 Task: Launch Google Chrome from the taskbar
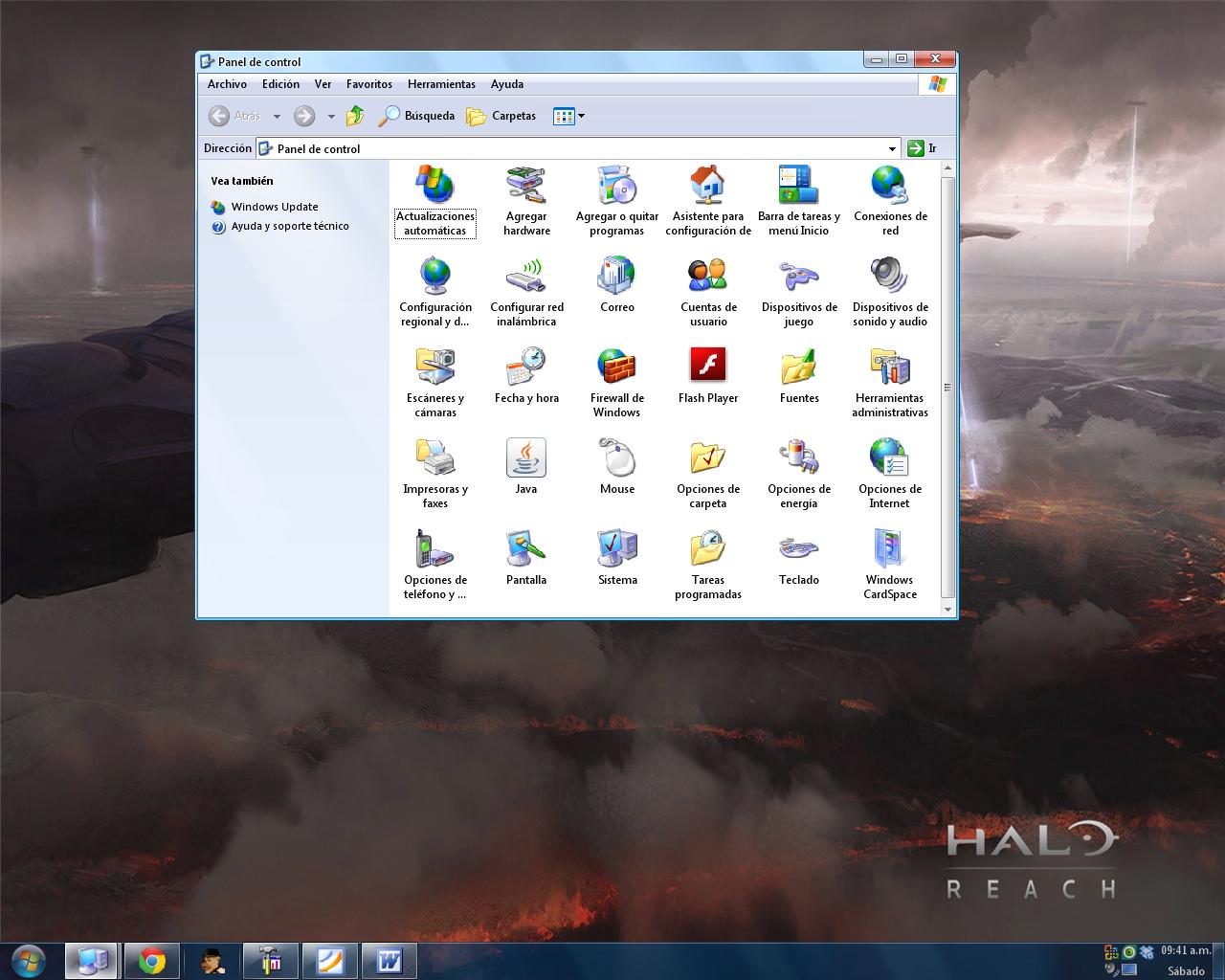(151, 960)
